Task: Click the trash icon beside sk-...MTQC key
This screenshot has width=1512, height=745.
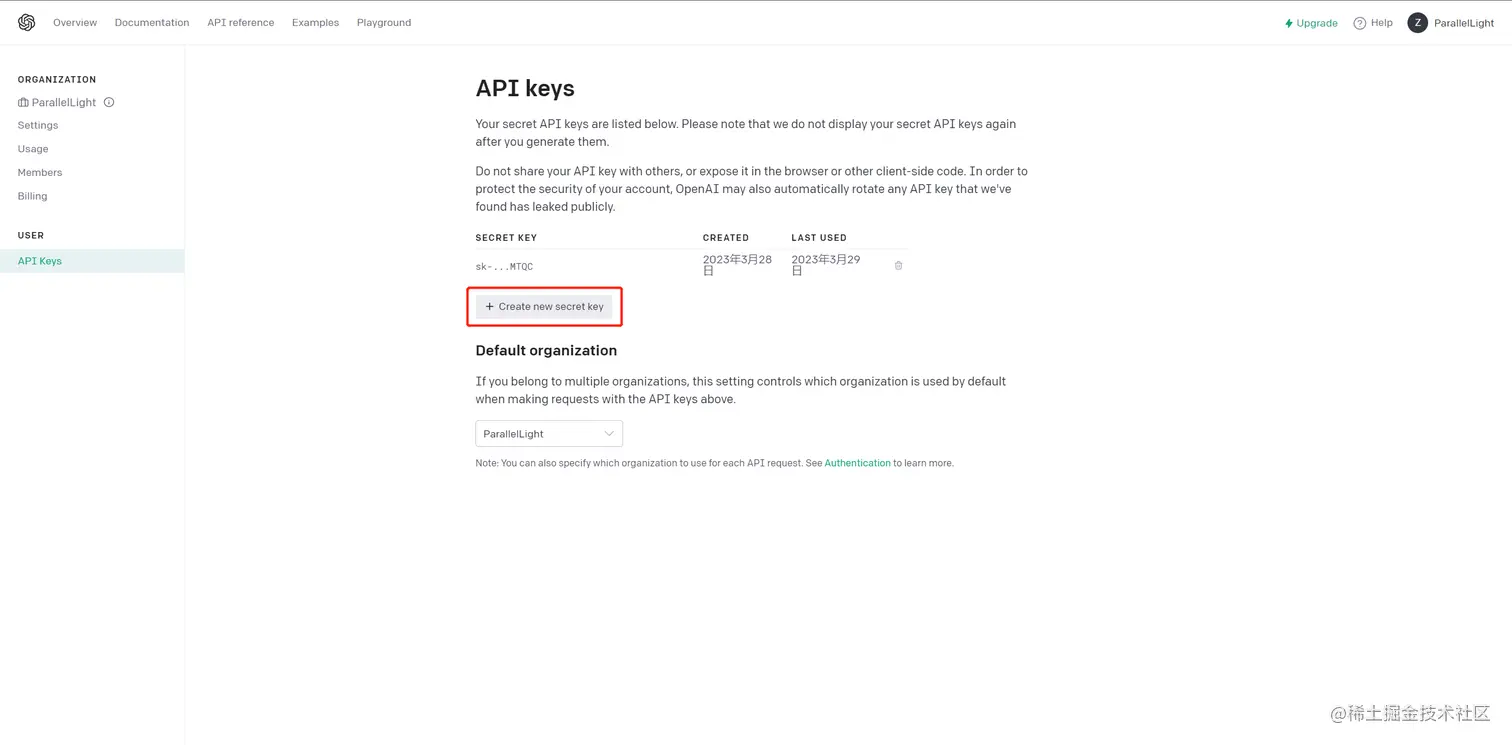Action: pos(898,266)
